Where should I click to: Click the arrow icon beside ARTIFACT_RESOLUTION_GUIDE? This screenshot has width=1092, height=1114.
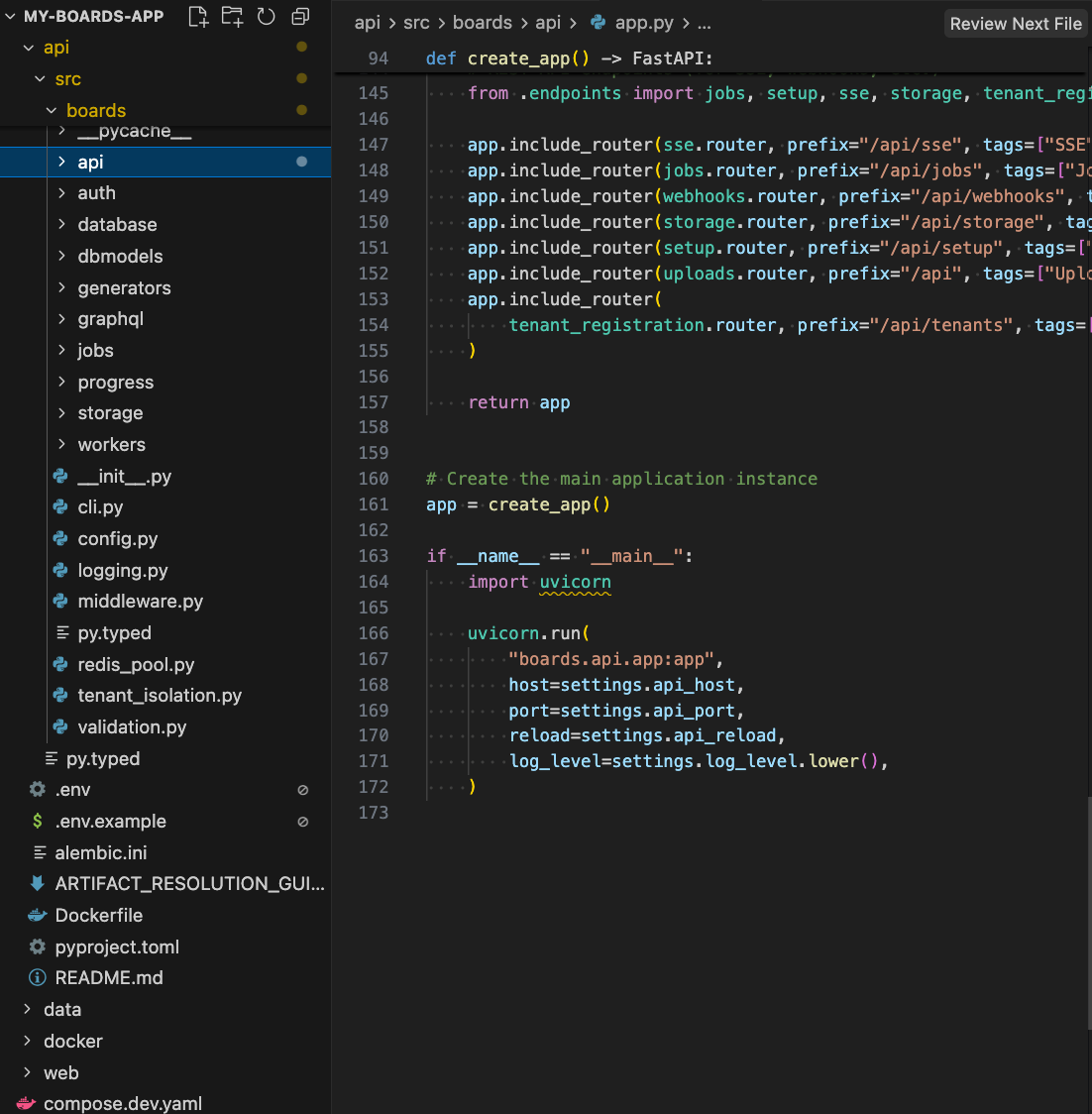pos(37,883)
